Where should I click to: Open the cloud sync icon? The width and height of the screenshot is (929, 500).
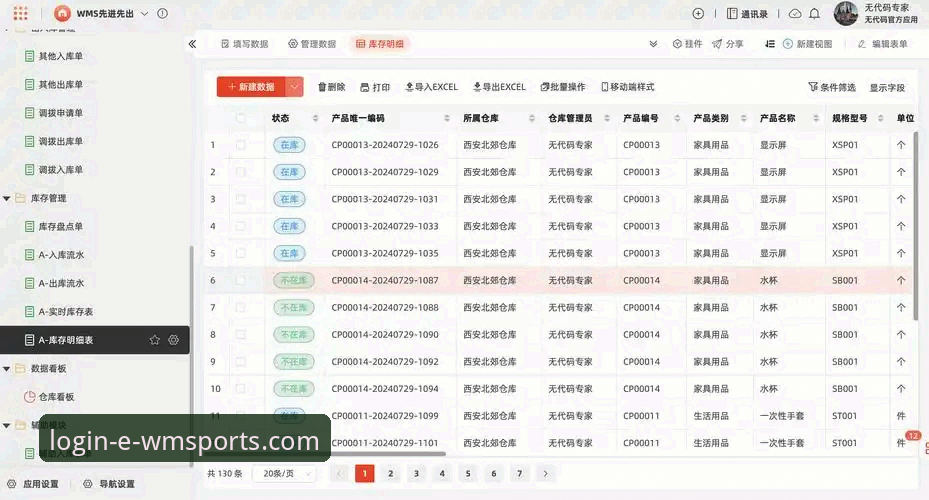point(795,13)
